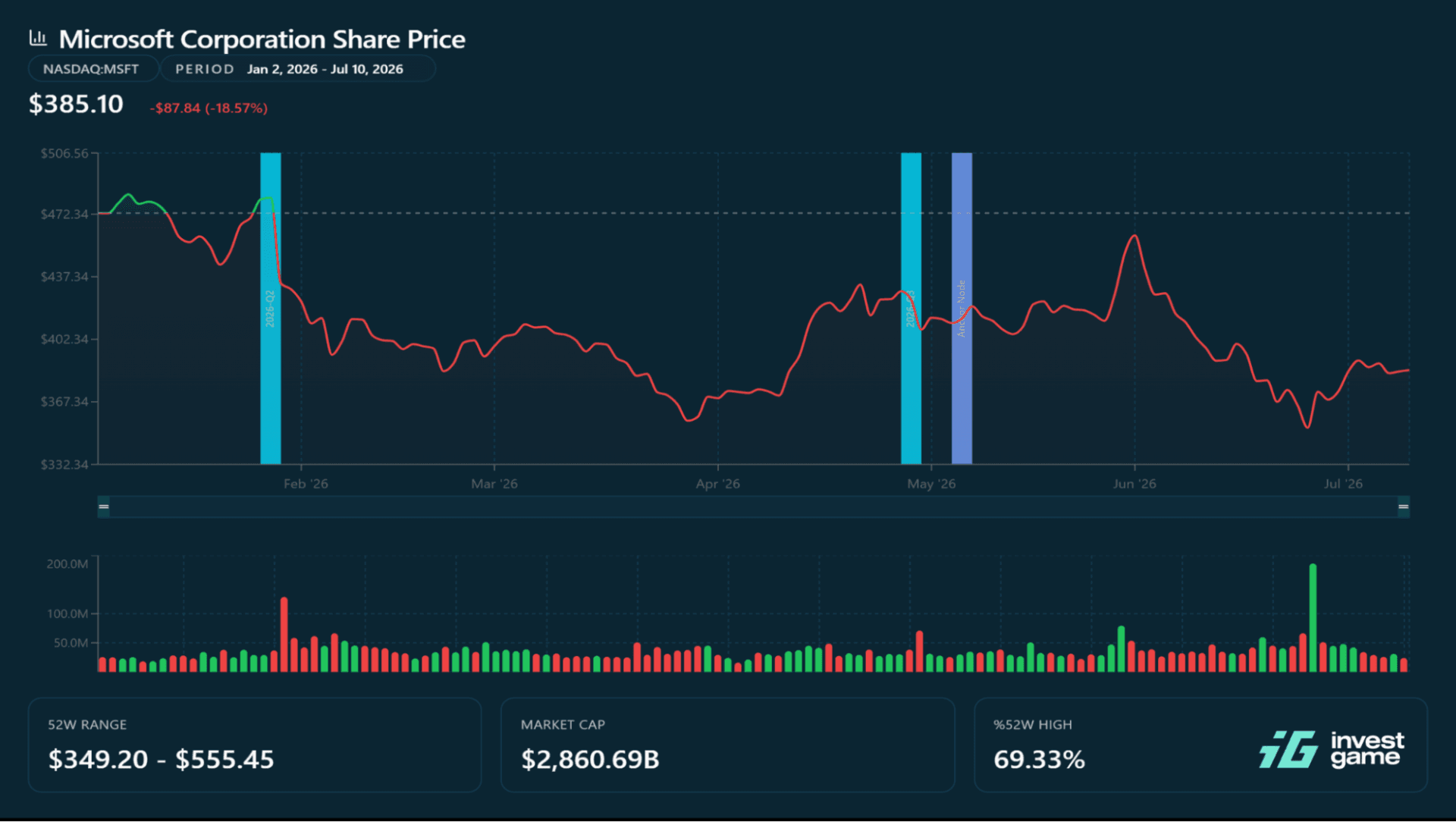The height and width of the screenshot is (822, 1456).
Task: Select the left range slider handle
Action: pos(104,507)
